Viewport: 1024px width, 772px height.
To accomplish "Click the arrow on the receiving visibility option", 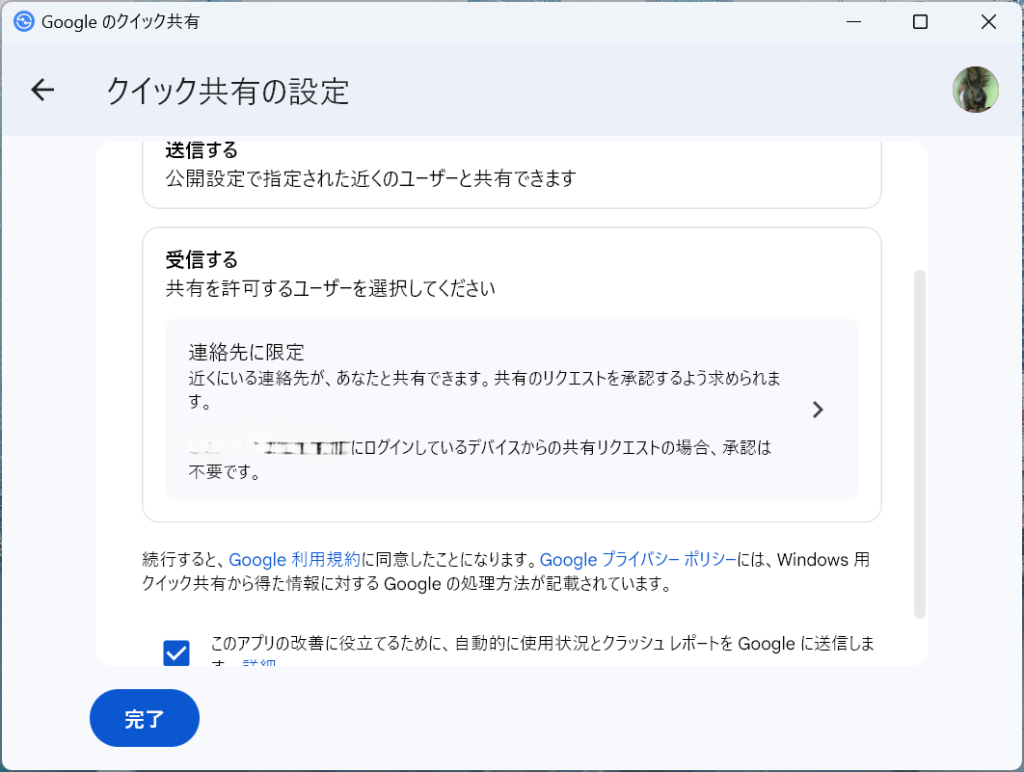I will pos(818,410).
